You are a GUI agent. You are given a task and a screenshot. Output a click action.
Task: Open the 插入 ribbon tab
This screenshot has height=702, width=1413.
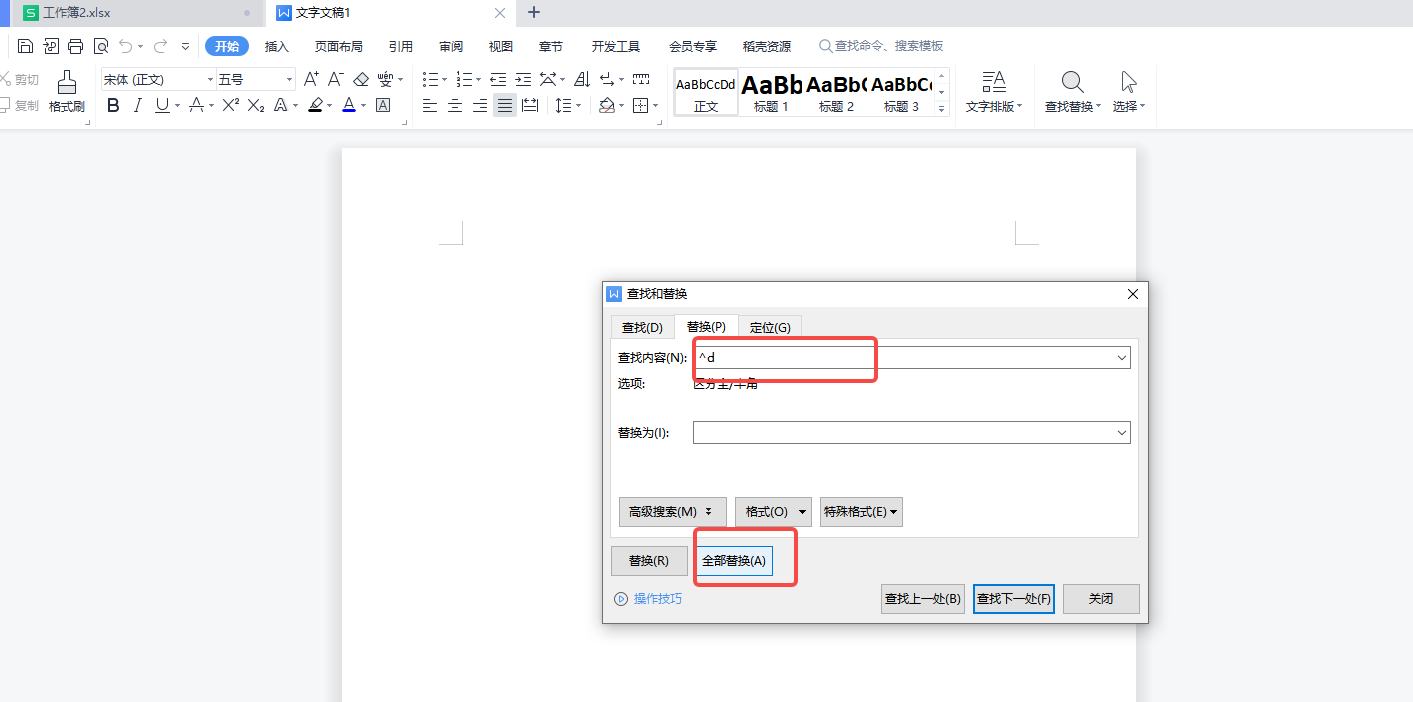(276, 46)
